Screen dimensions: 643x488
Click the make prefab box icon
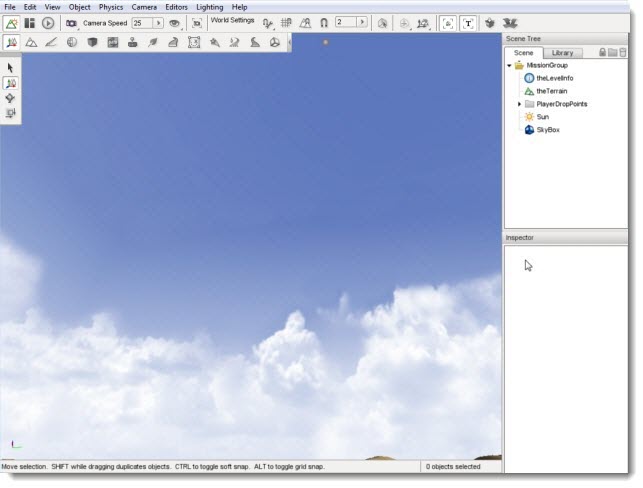tap(490, 23)
